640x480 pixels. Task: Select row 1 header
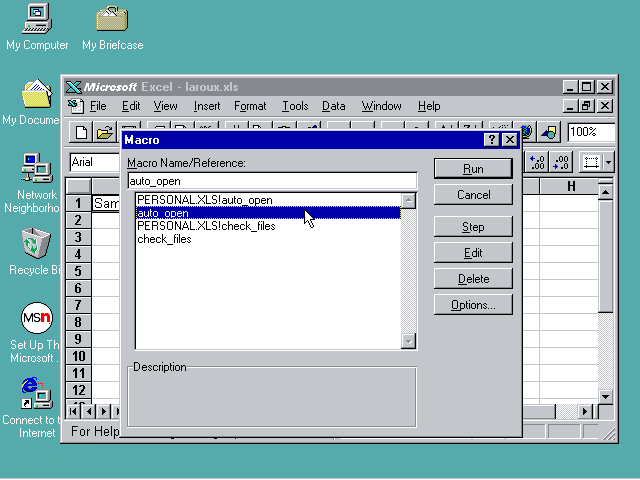(78, 203)
